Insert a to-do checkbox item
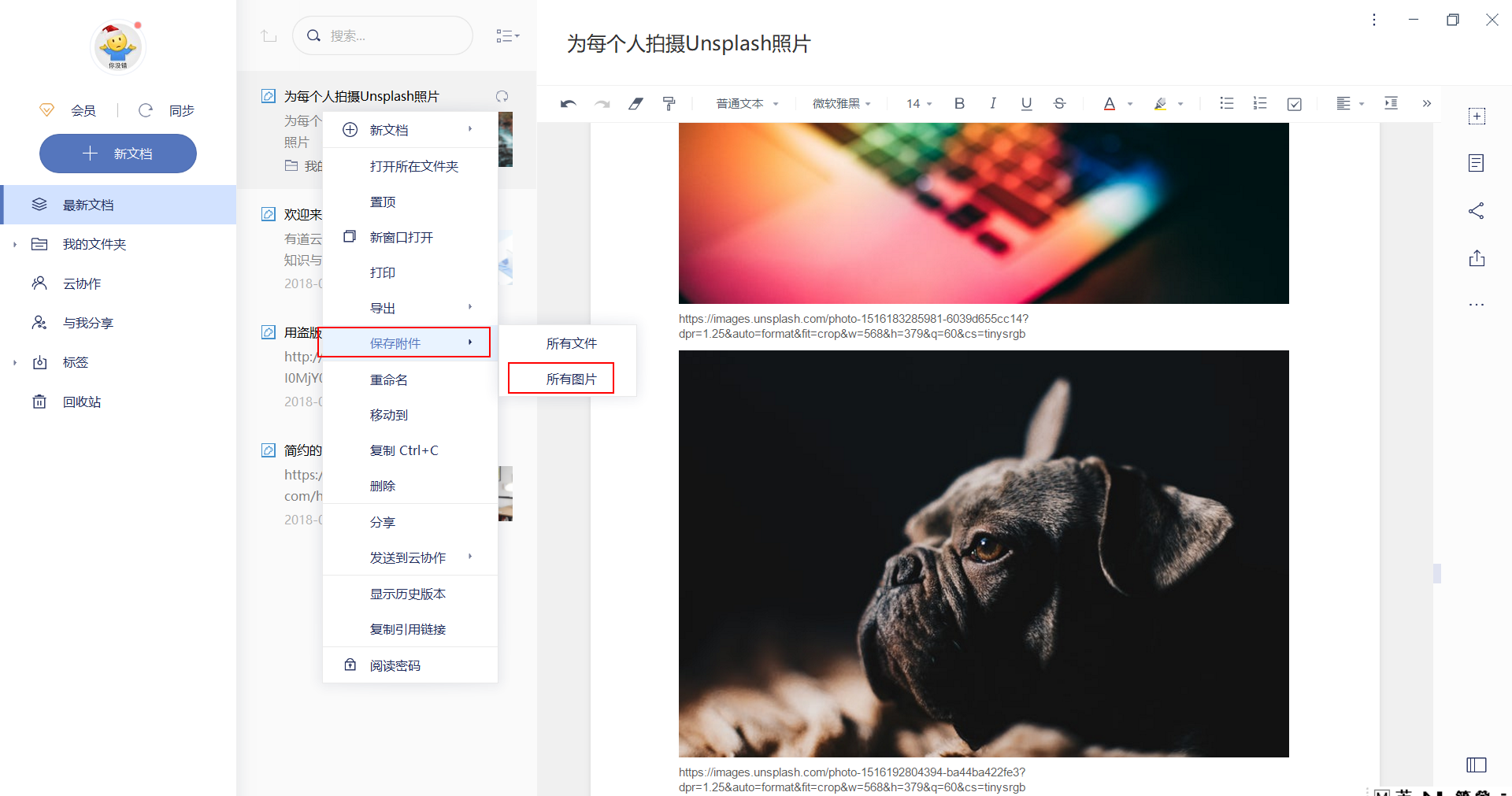 coord(1294,103)
